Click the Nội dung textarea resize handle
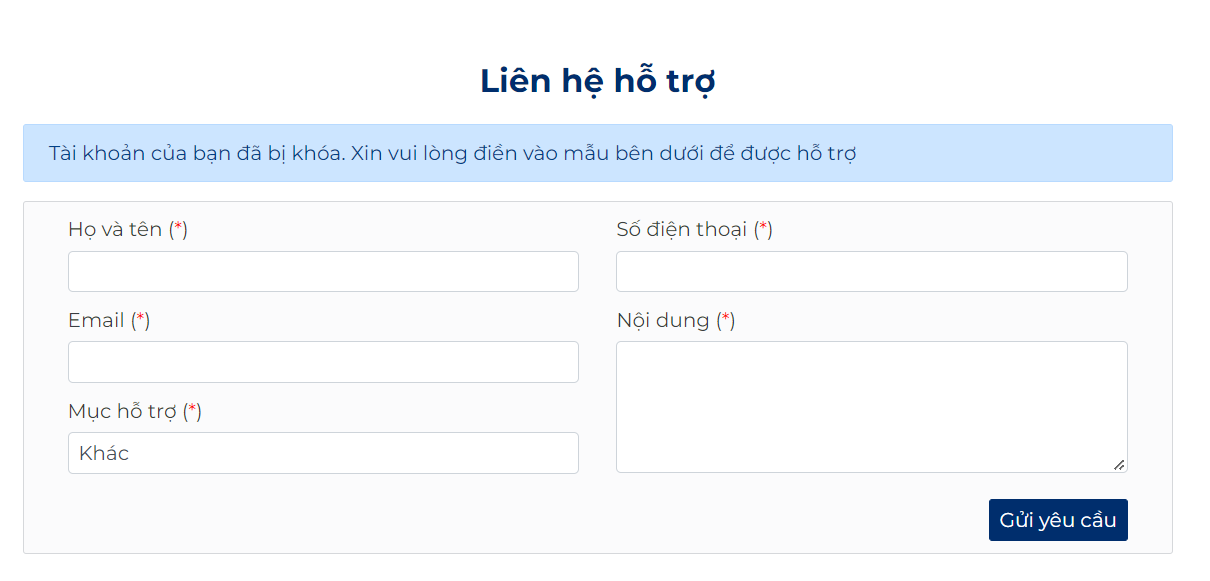1210x581 pixels. click(1119, 464)
